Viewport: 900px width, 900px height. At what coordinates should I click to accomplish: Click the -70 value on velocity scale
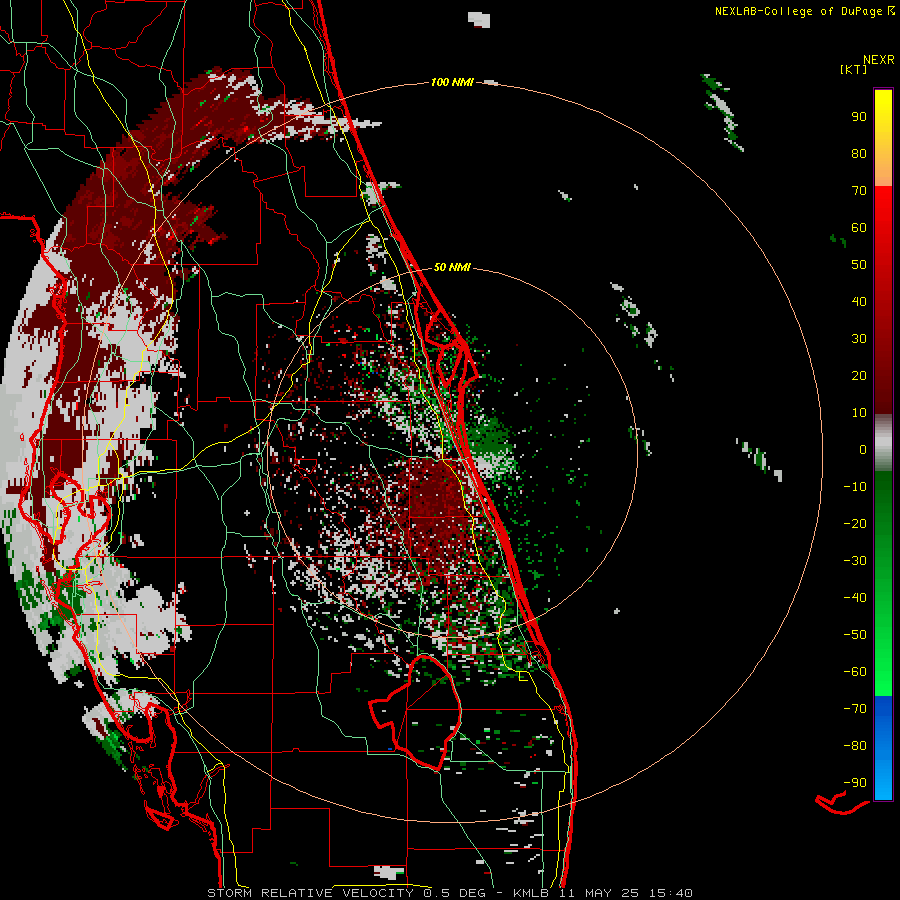point(855,709)
